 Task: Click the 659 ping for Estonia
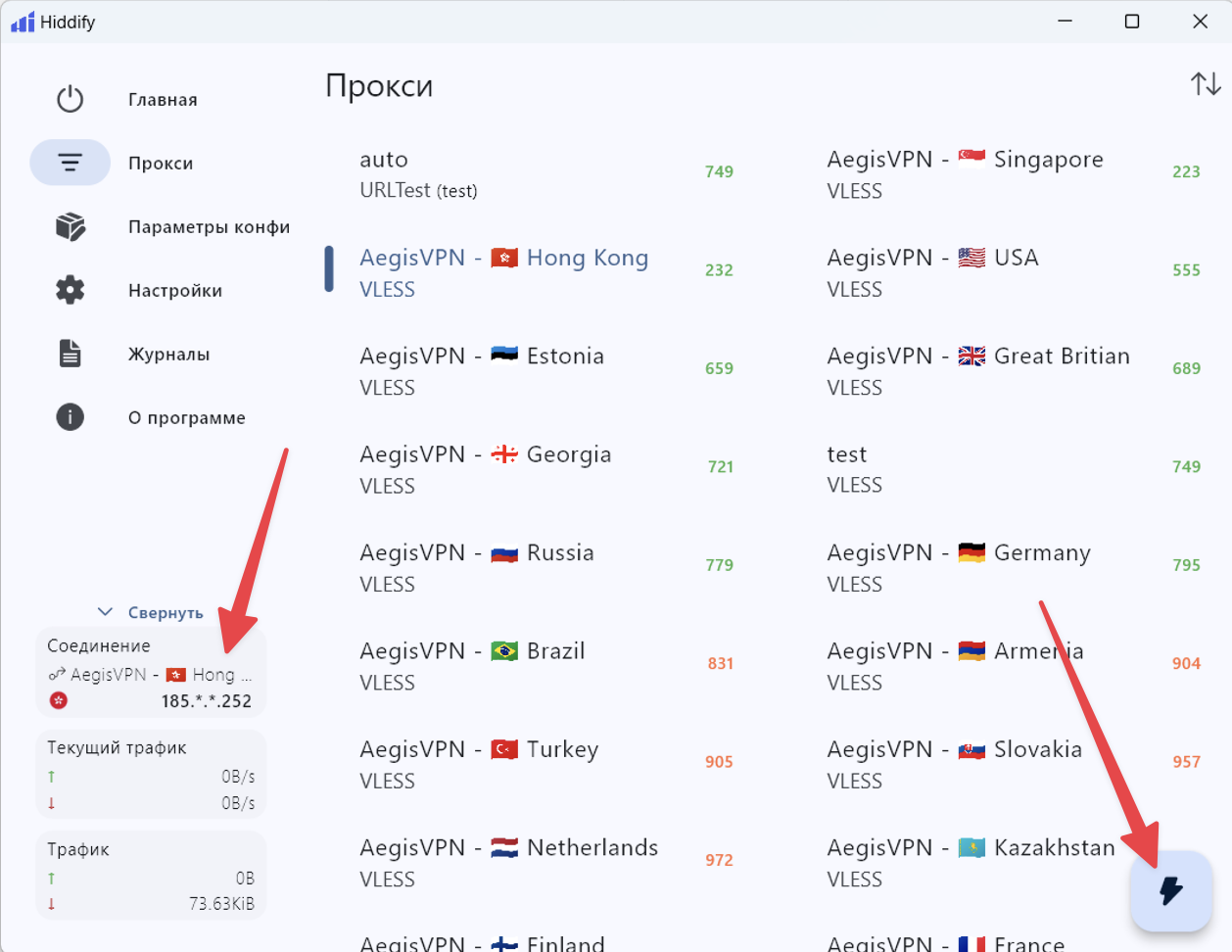(719, 369)
